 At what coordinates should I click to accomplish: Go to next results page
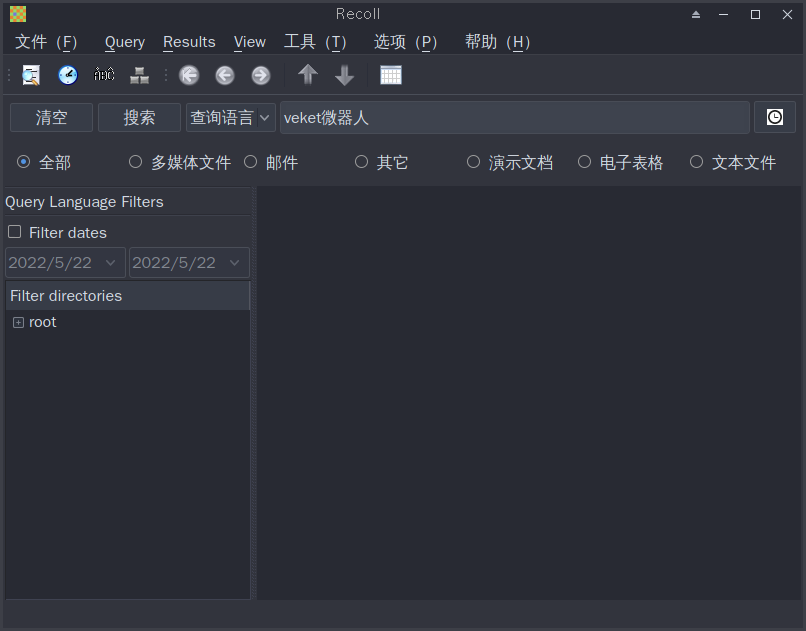(x=261, y=76)
